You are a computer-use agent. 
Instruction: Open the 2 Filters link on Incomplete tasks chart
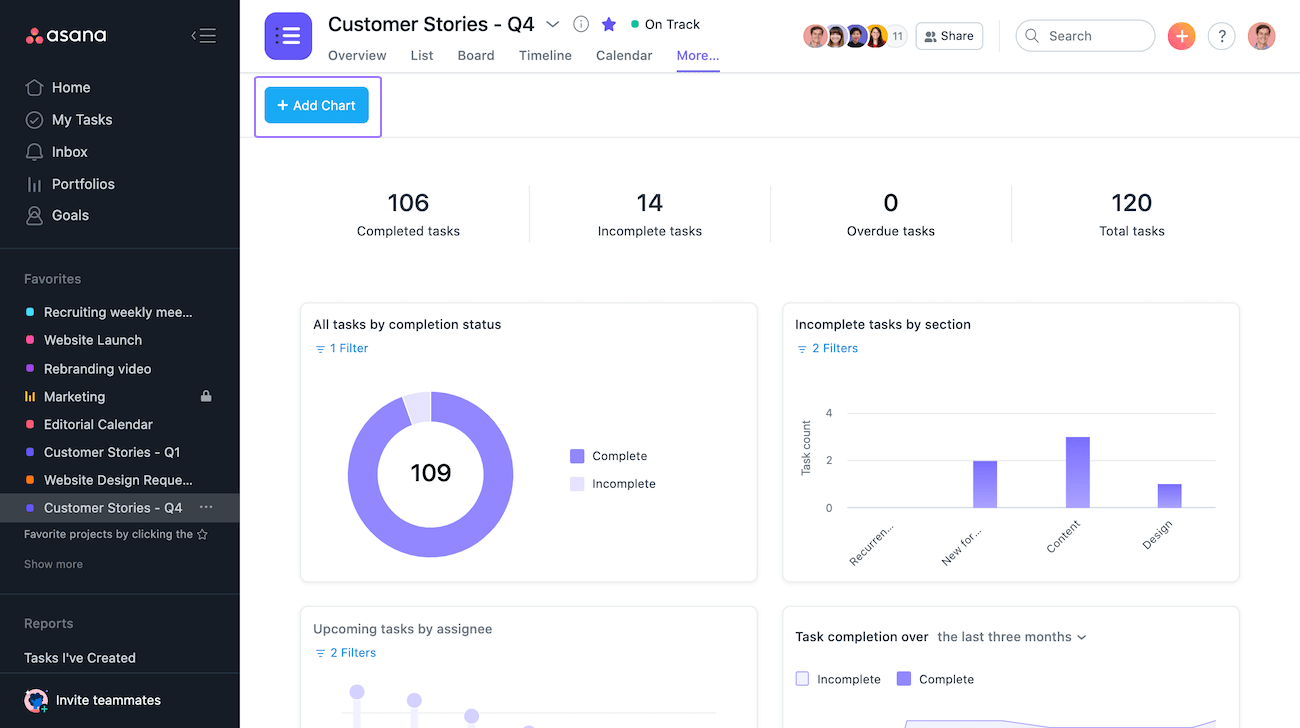pyautogui.click(x=827, y=348)
